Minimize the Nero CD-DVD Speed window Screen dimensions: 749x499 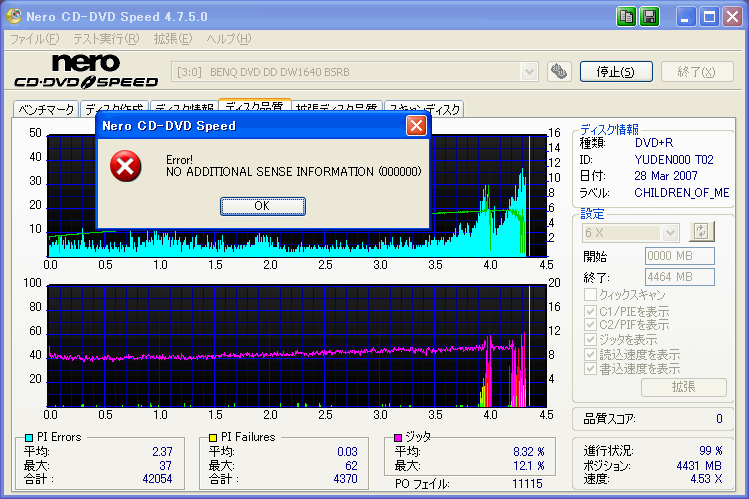click(x=686, y=17)
